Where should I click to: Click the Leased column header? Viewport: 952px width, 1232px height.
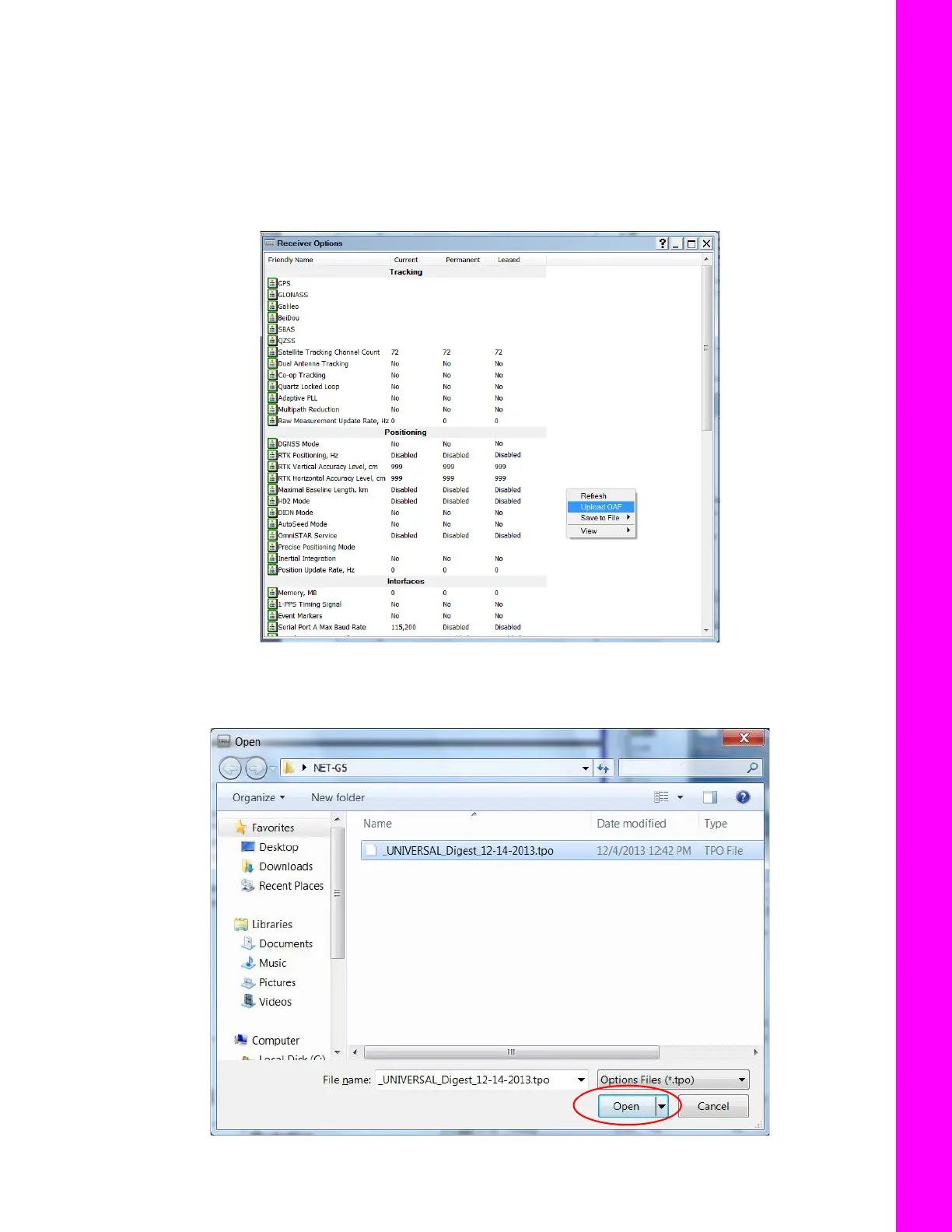tap(520, 260)
